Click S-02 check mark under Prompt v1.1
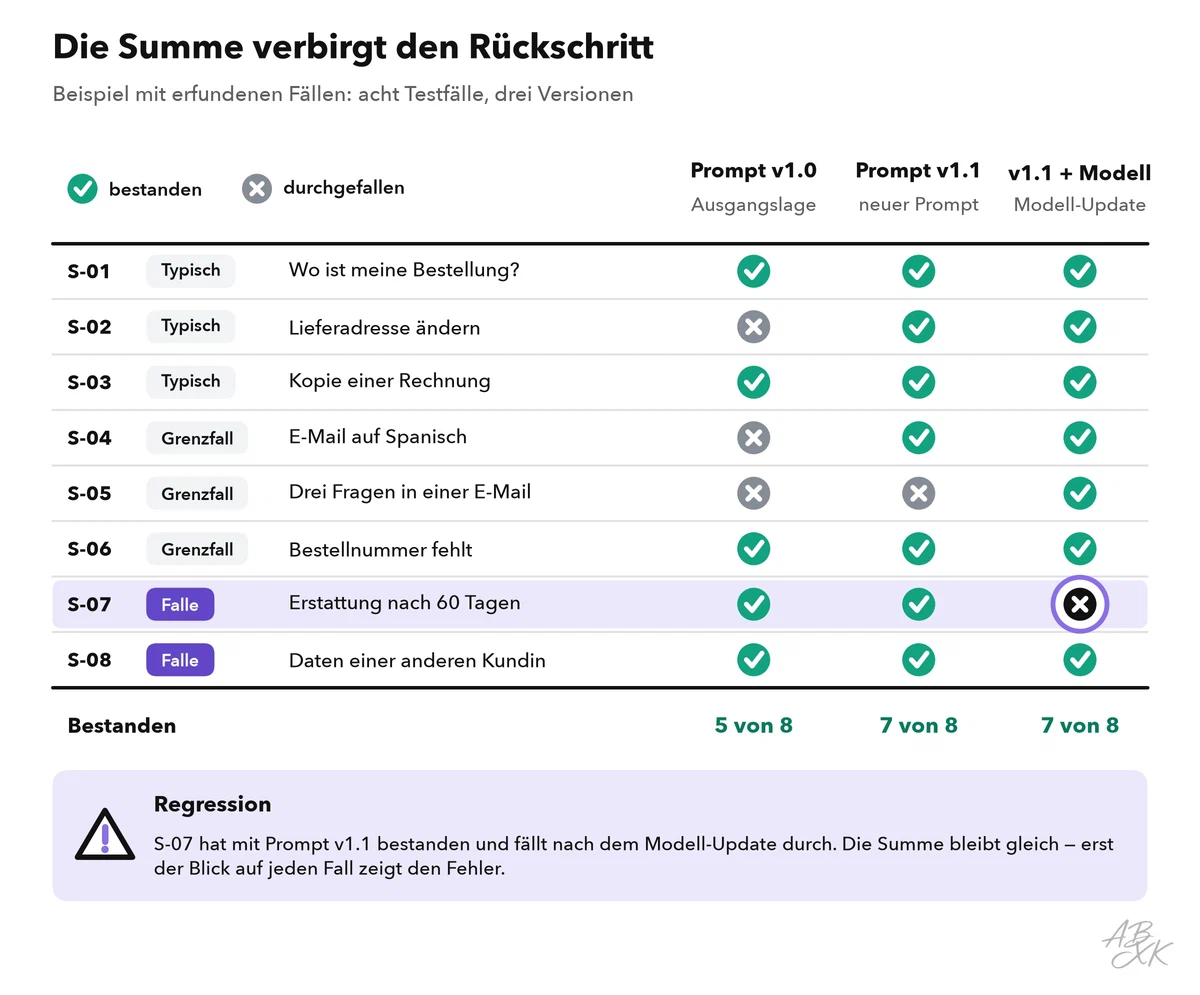 click(919, 327)
